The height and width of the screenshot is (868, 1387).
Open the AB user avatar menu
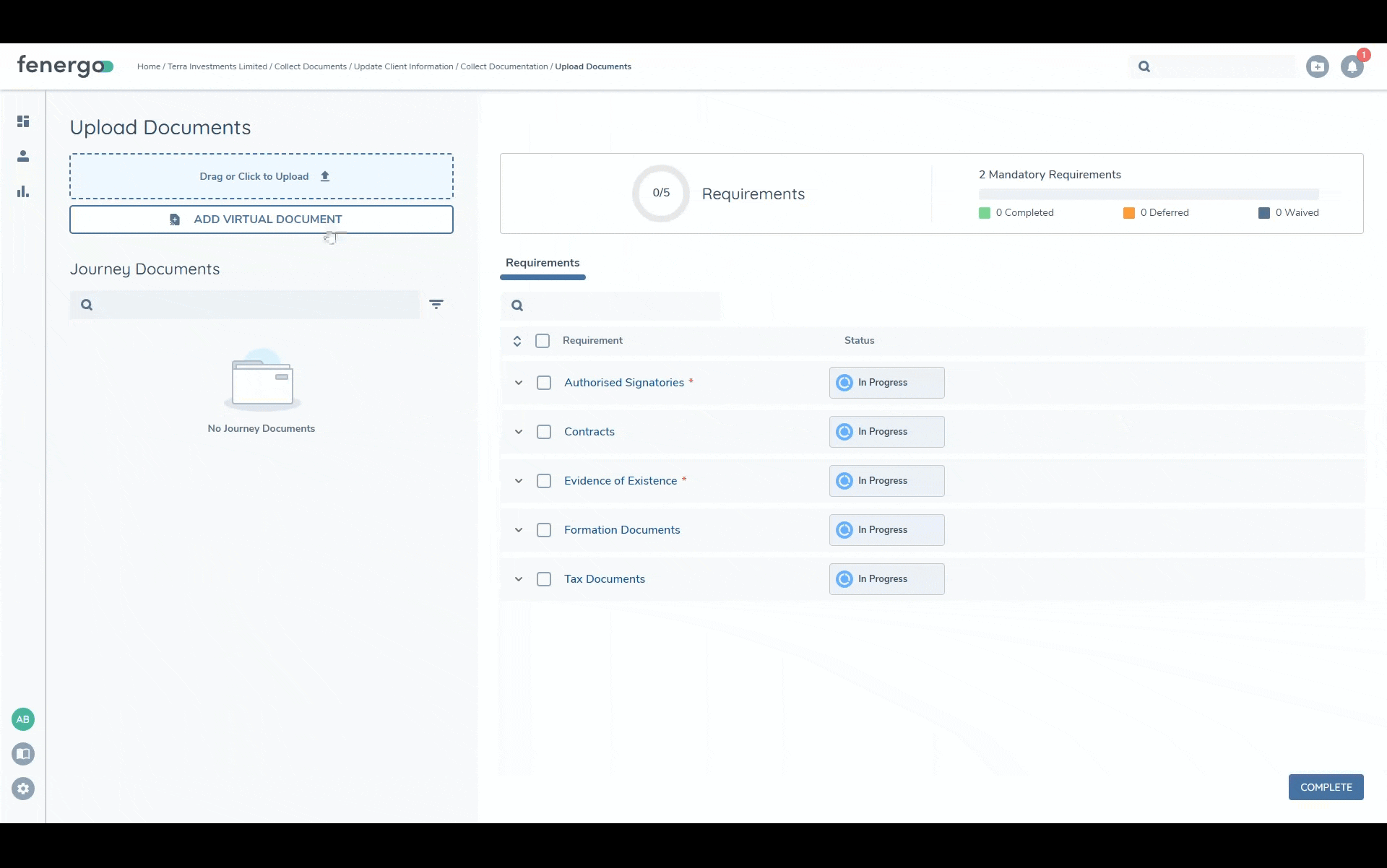point(23,719)
